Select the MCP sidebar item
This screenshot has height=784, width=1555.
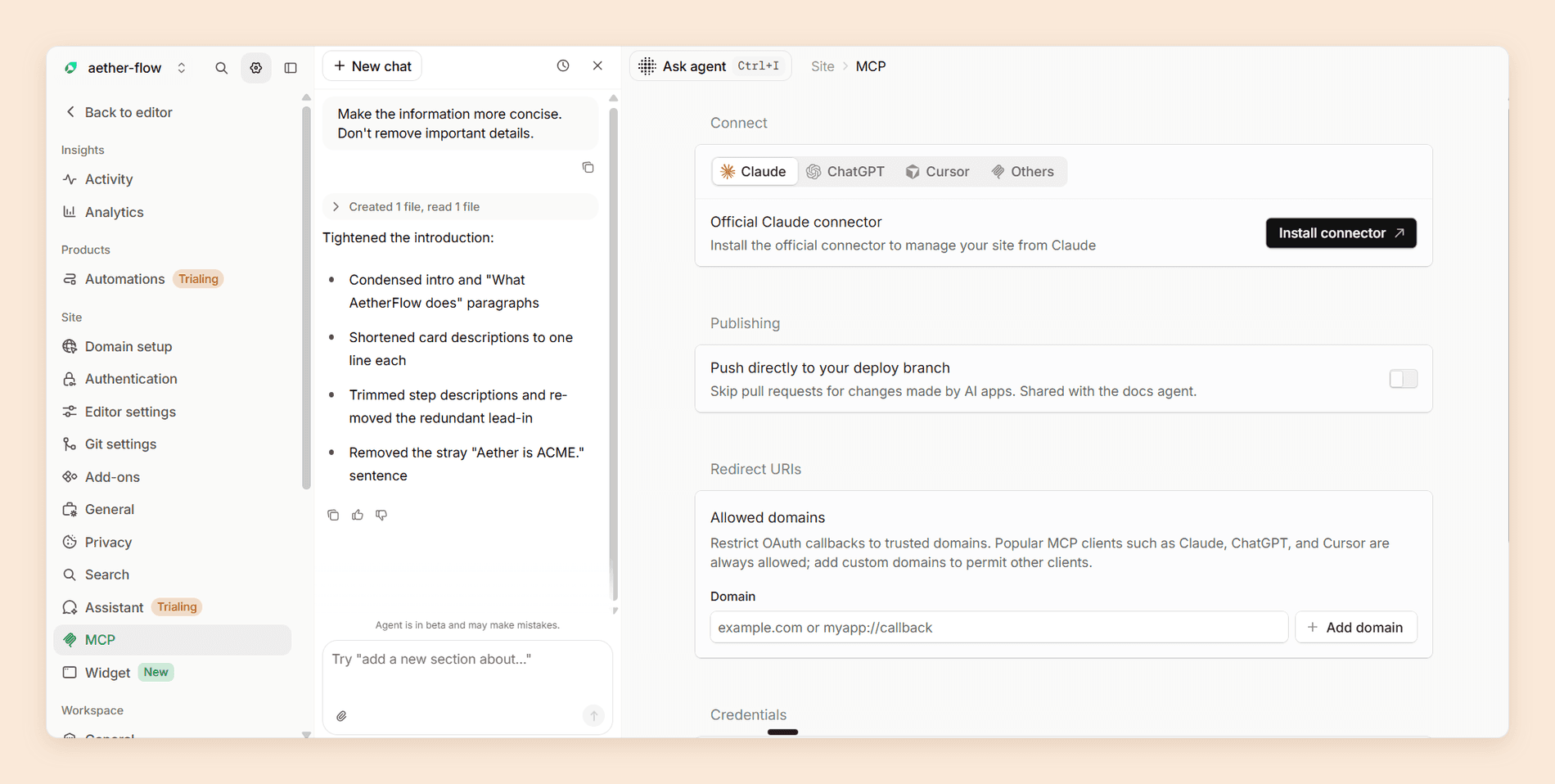coord(173,640)
